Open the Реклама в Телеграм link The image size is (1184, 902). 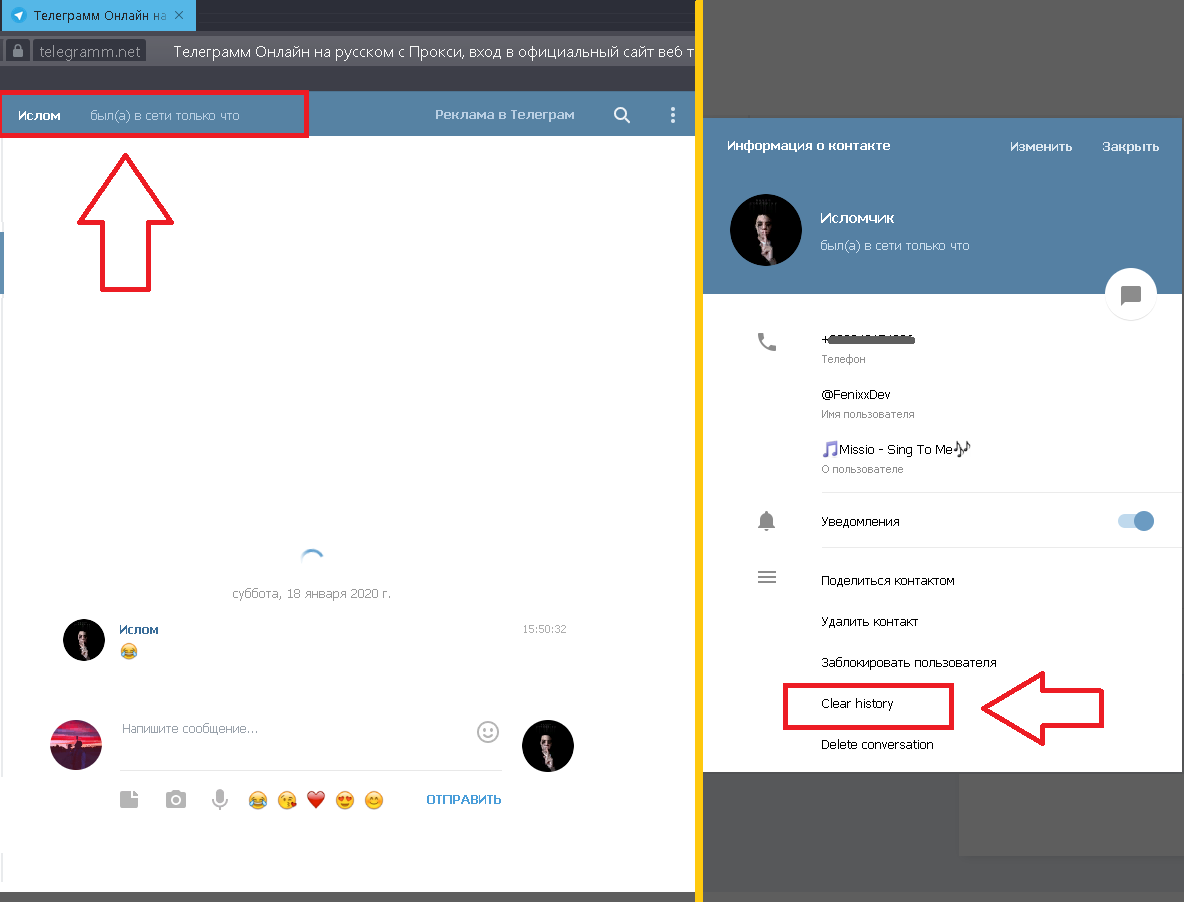(504, 115)
